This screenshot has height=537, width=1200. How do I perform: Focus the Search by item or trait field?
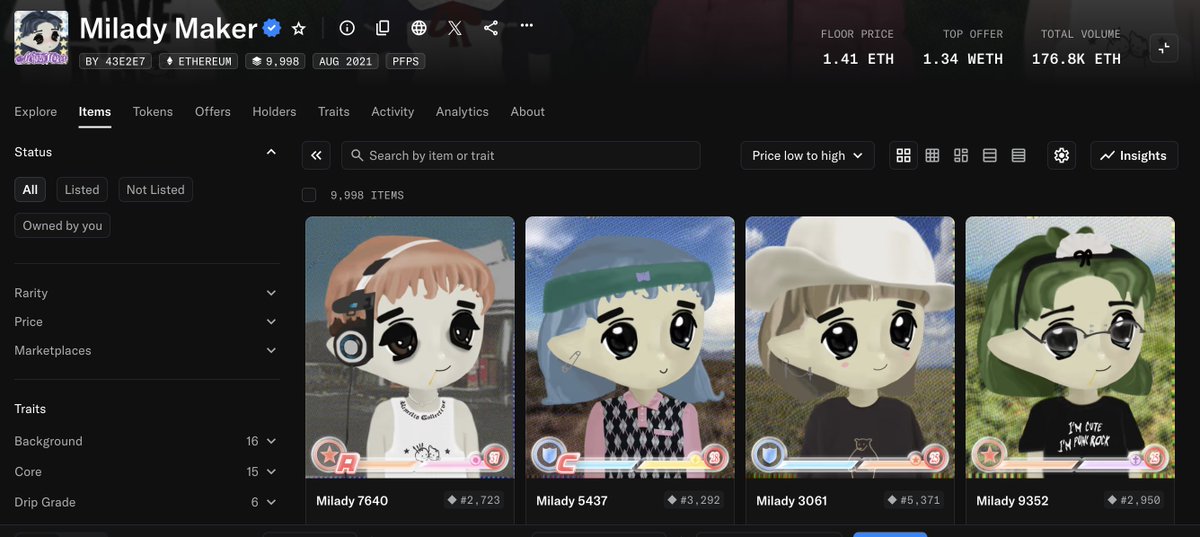click(521, 155)
